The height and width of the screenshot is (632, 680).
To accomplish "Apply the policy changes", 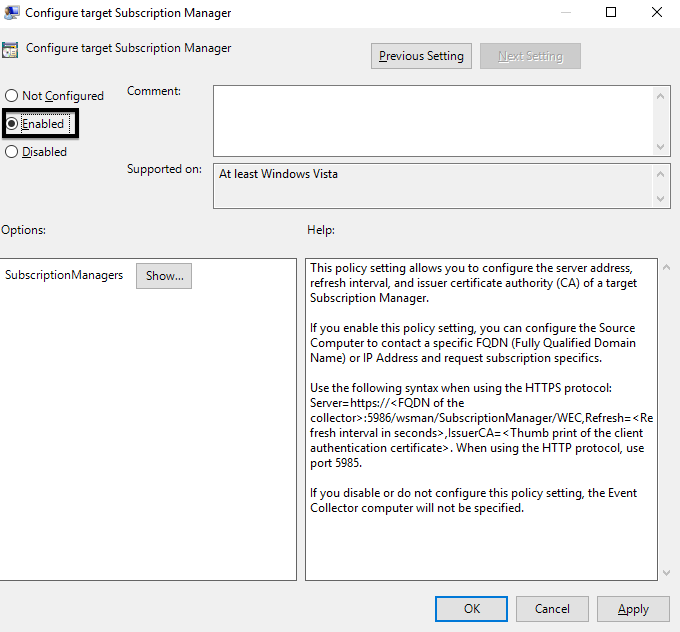I will (633, 609).
